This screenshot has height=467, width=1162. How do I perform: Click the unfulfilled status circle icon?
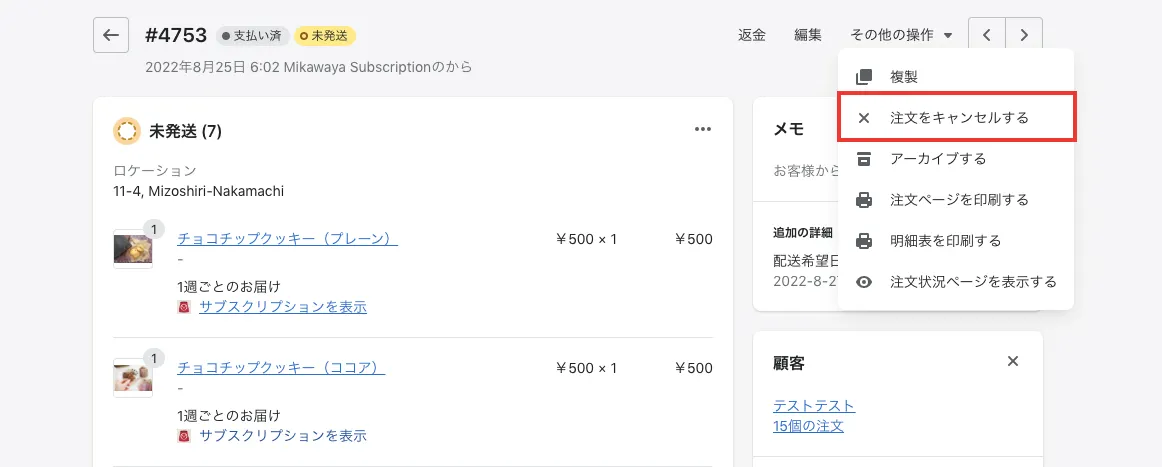click(127, 131)
